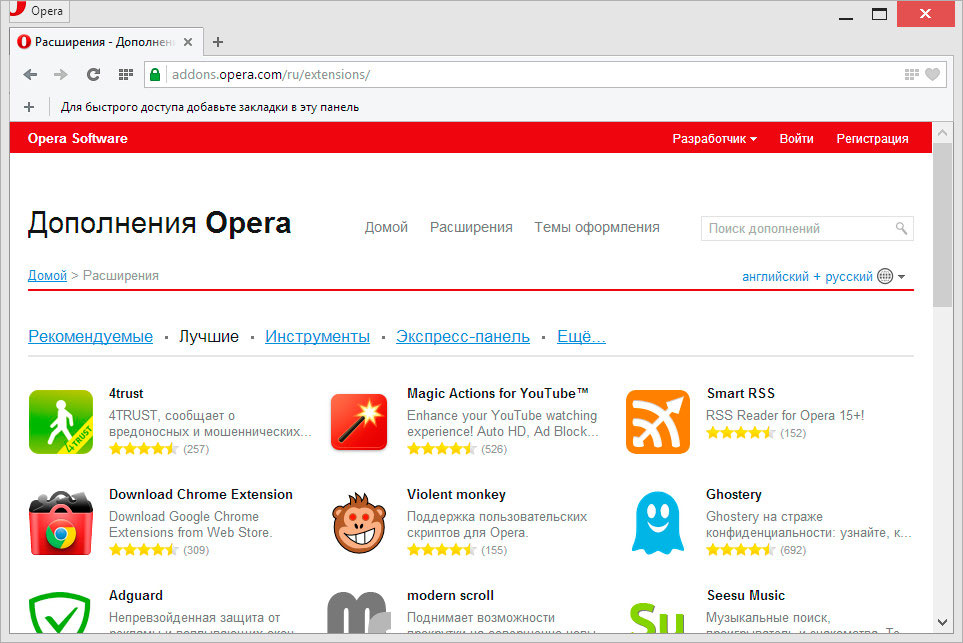Open Темы оформления in main navigation
This screenshot has height=643, width=963.
point(597,227)
